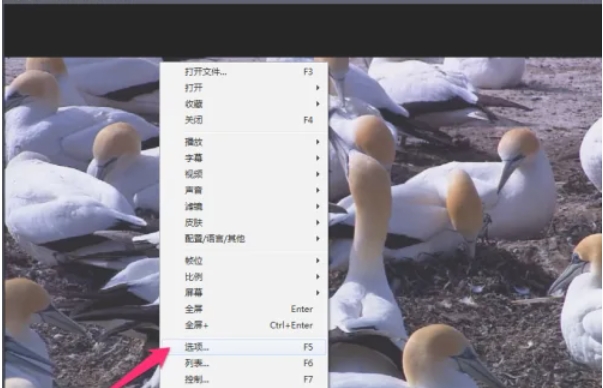Viewport: 603px width, 388px height.
Task: Open the 帧位 submenu
Action: pos(244,261)
